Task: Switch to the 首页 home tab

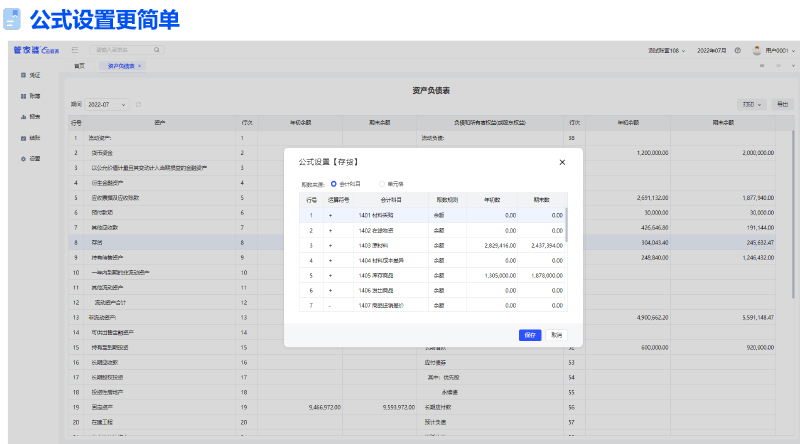Action: point(79,66)
